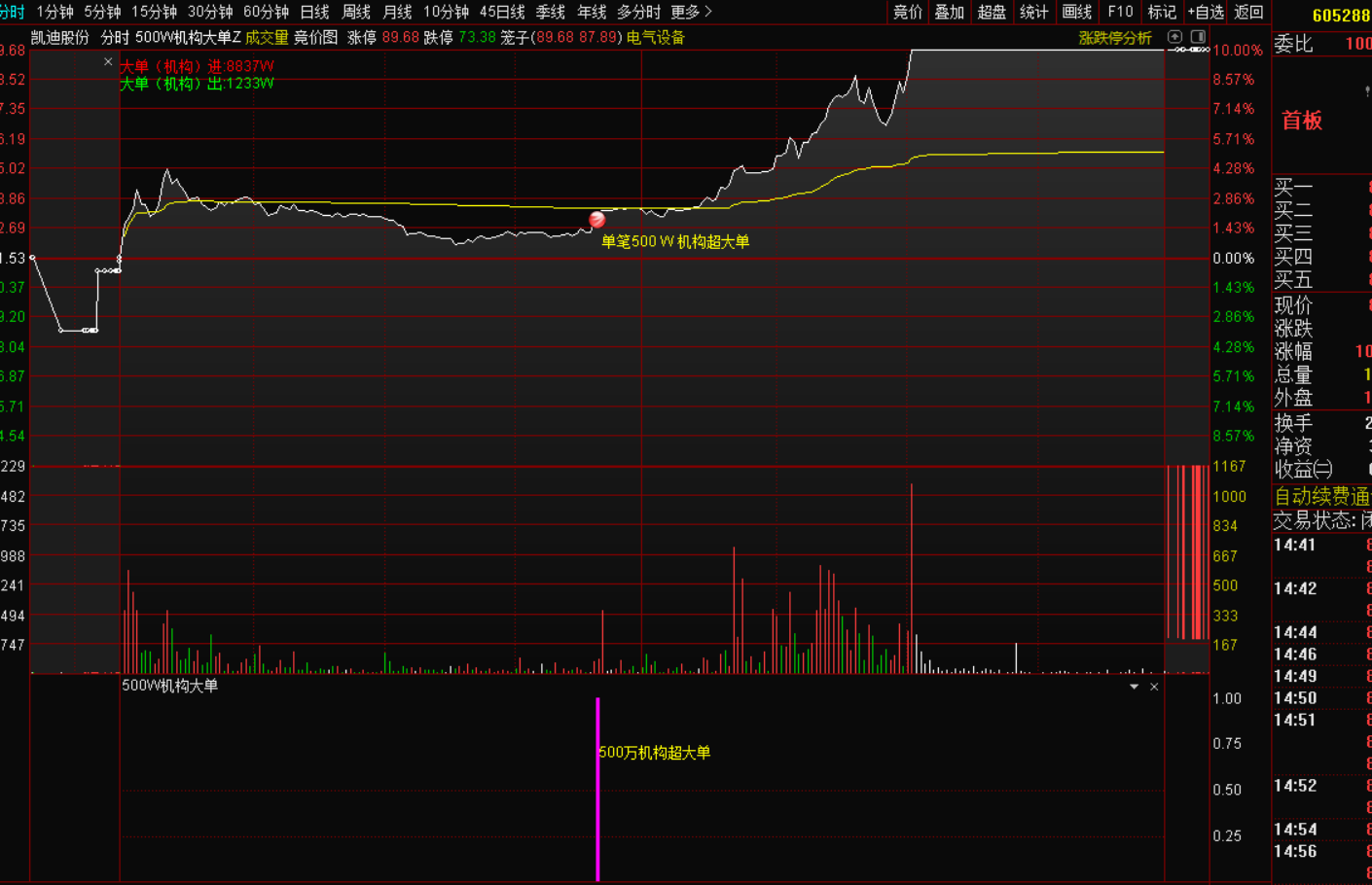This screenshot has height=885, width=1372.
Task: Close the 500W机构大单 indicator sub-panel
Action: pos(1154,687)
